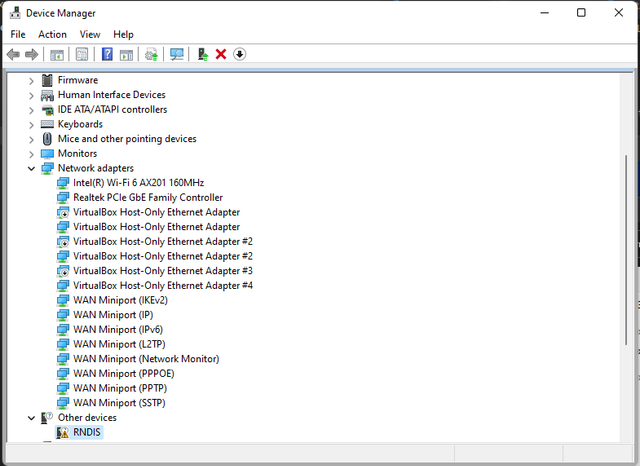Click the red X Uninstall device icon
The image size is (640, 466).
coord(221,54)
